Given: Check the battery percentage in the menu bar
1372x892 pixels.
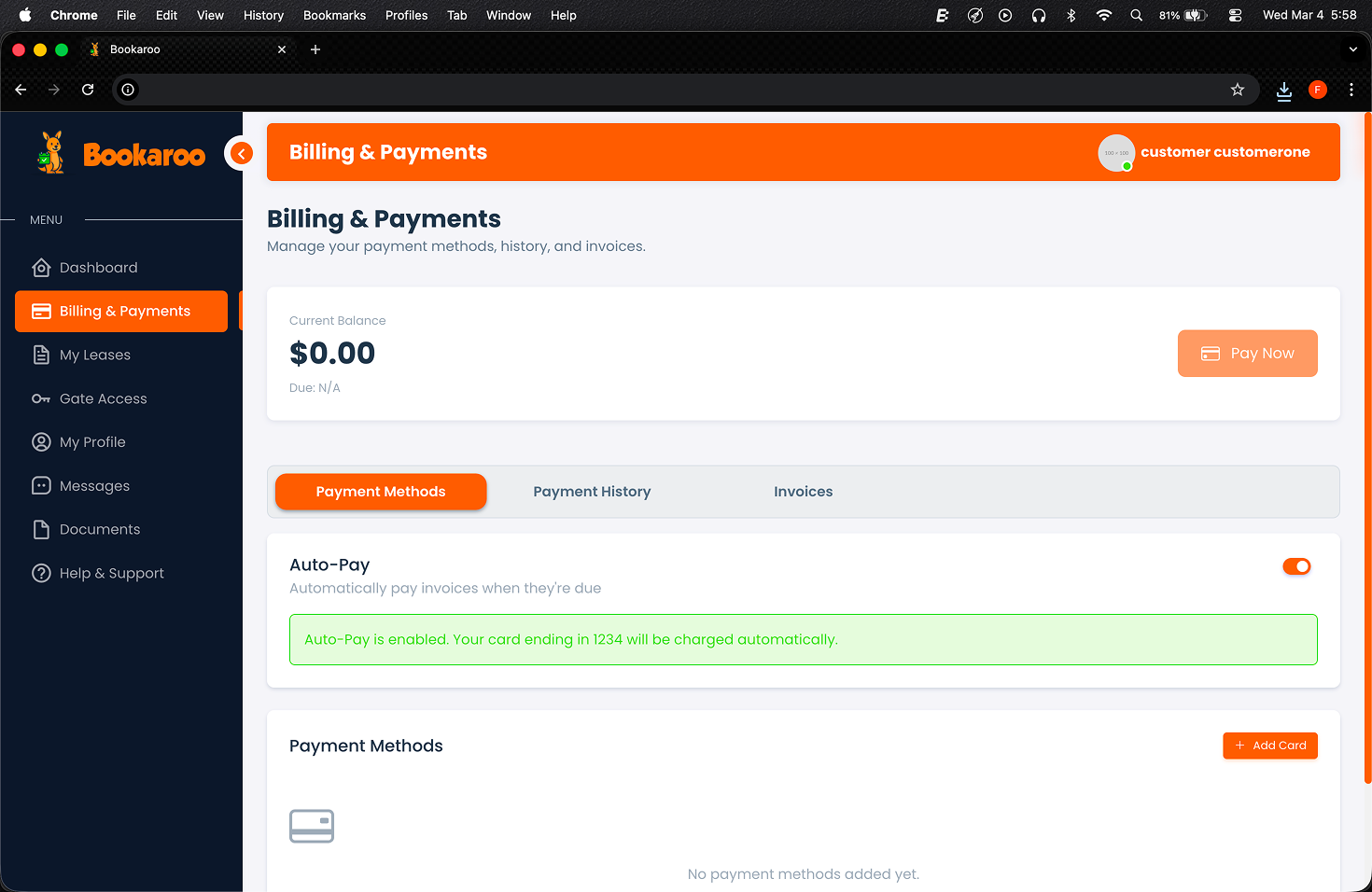Looking at the screenshot, I should pyautogui.click(x=1169, y=15).
